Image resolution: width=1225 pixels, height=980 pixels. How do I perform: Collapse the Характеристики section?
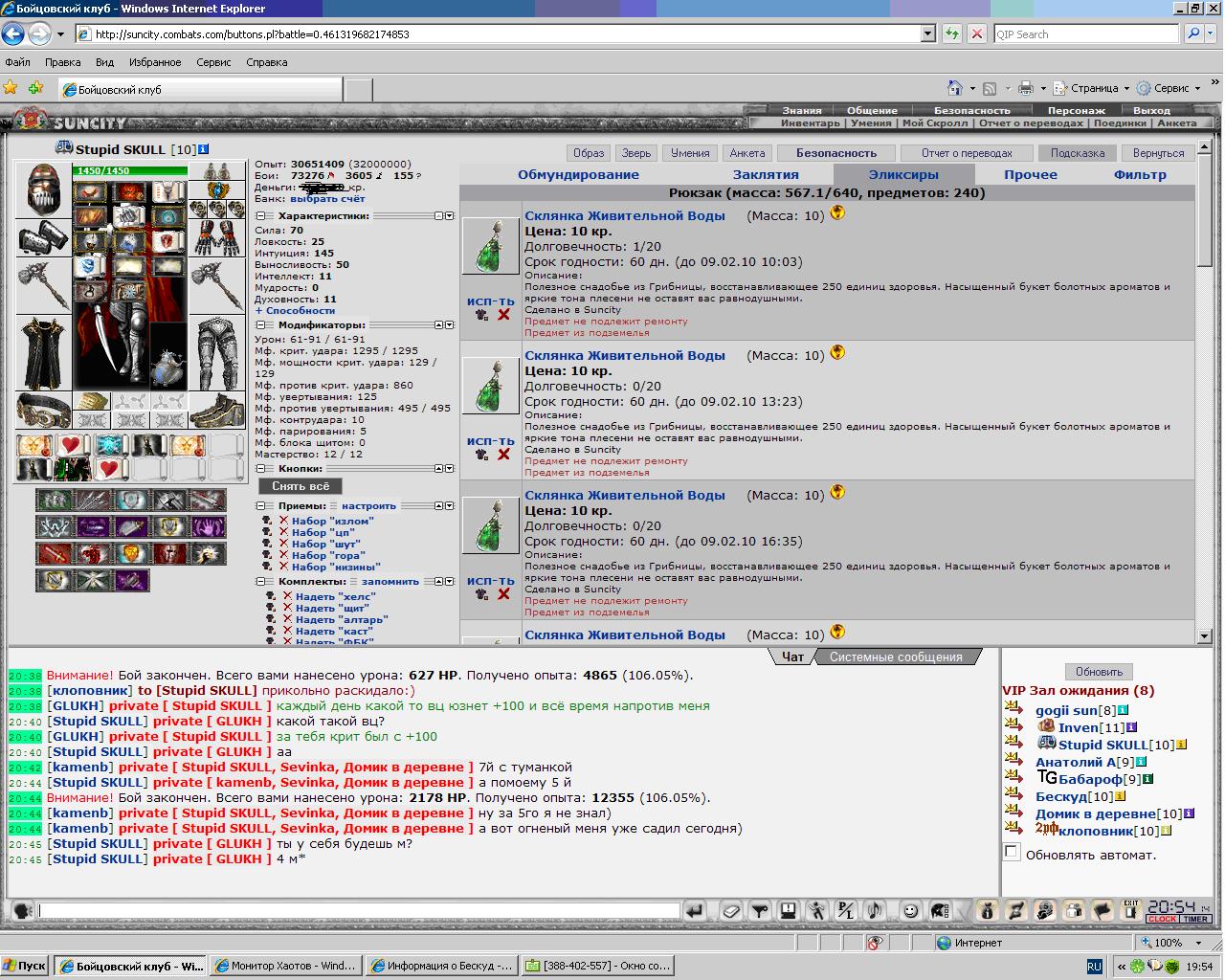point(260,216)
